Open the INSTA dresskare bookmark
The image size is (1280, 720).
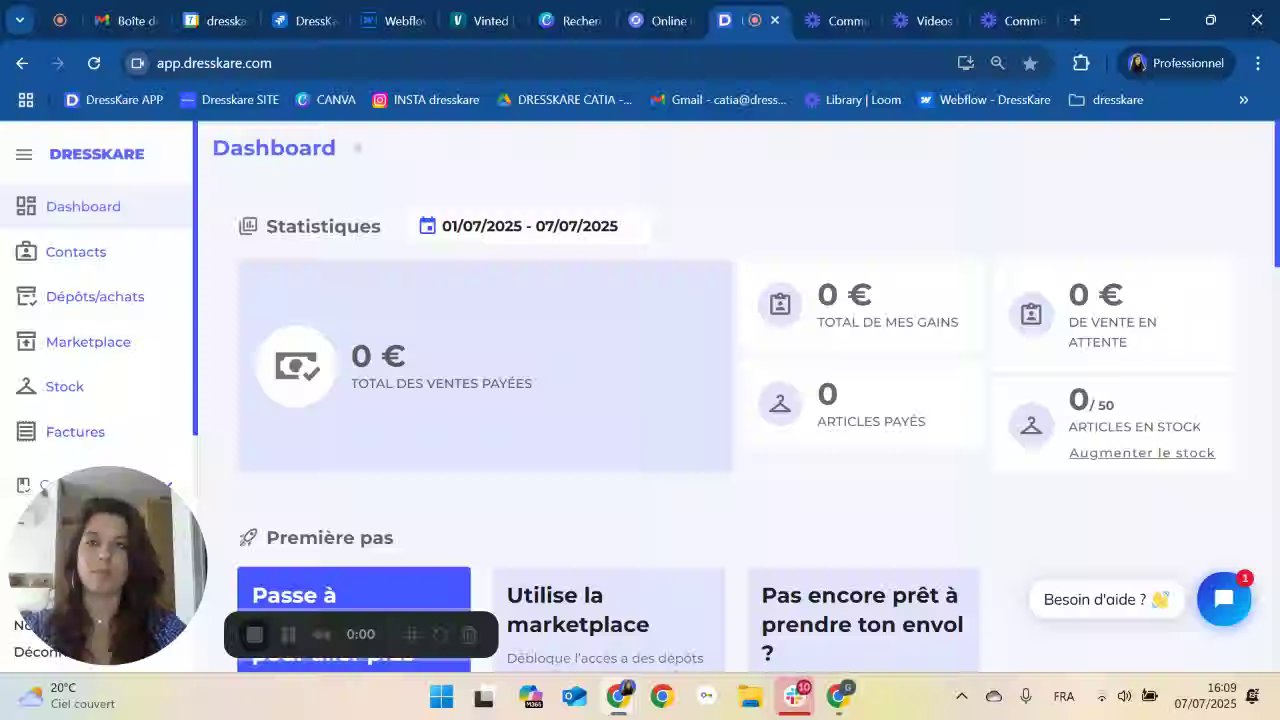click(426, 100)
